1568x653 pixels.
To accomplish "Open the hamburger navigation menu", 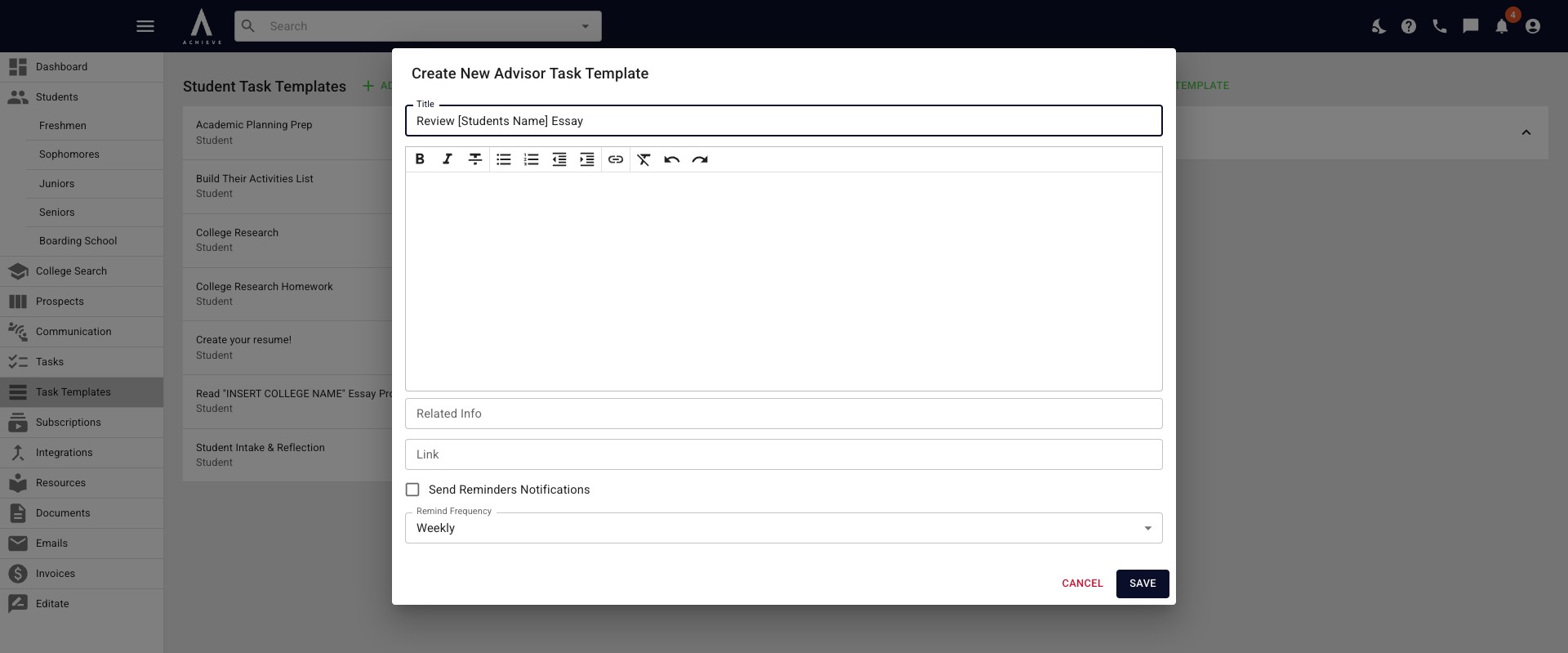I will coord(145,26).
